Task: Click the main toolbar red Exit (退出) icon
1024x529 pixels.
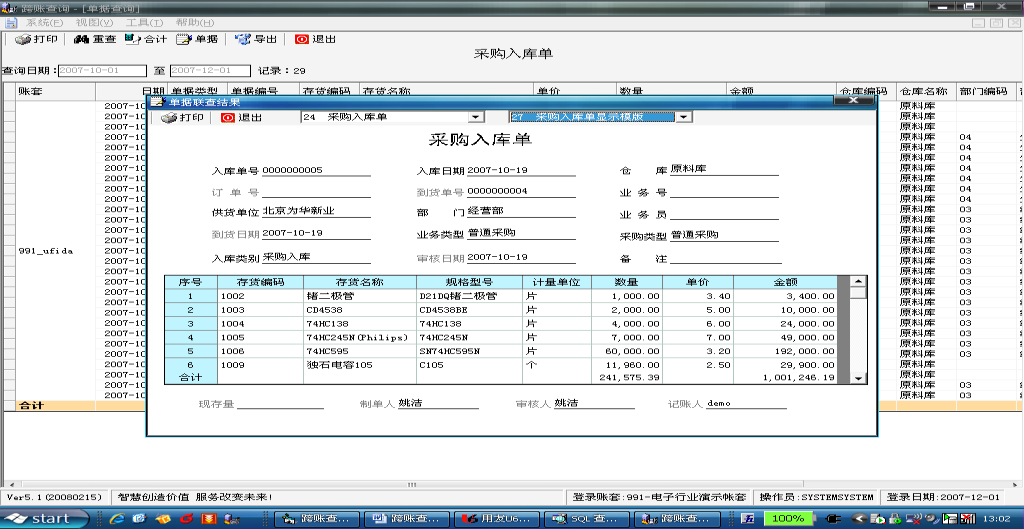Action: 302,40
